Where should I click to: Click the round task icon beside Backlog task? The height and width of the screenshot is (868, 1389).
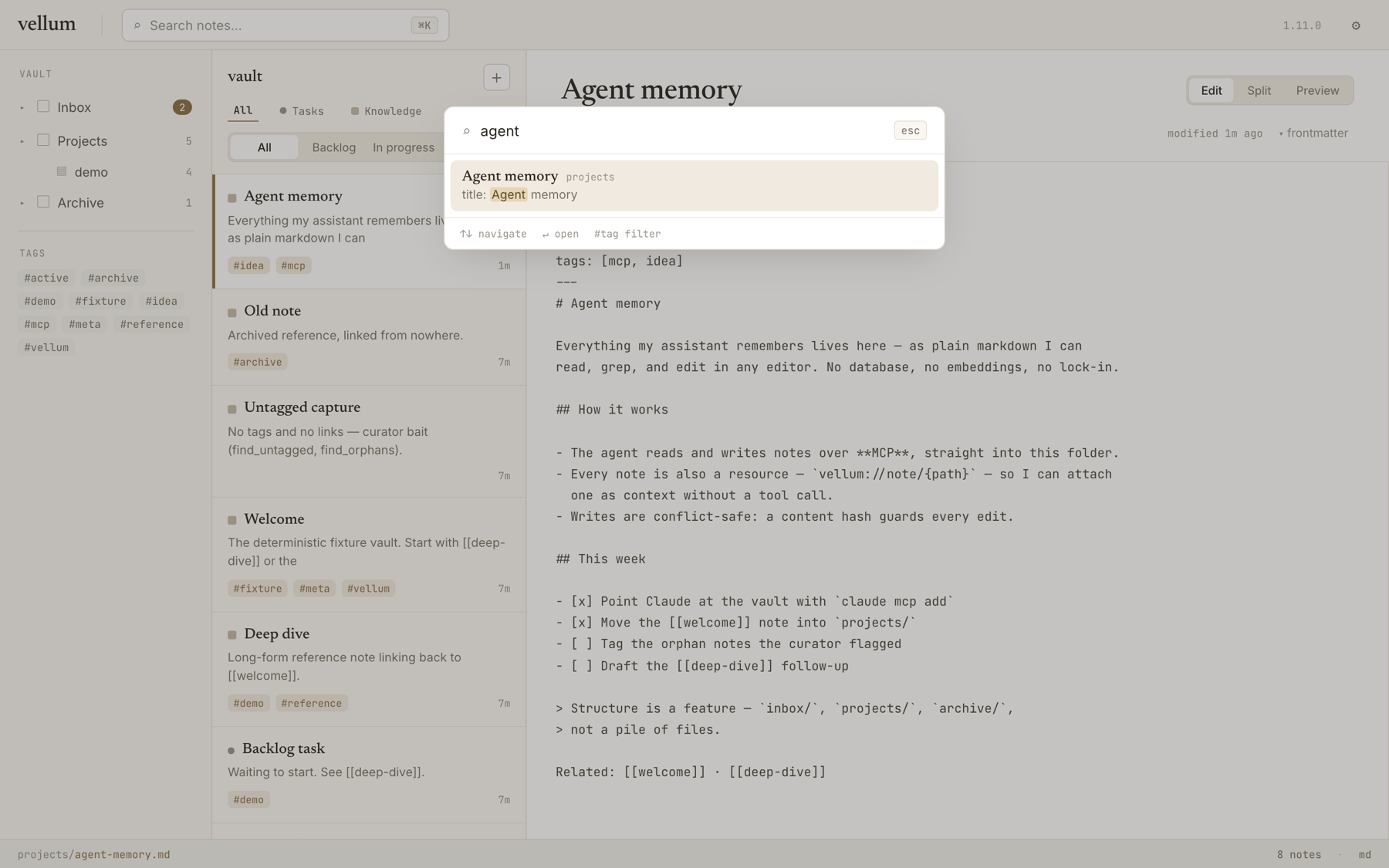pos(231,750)
